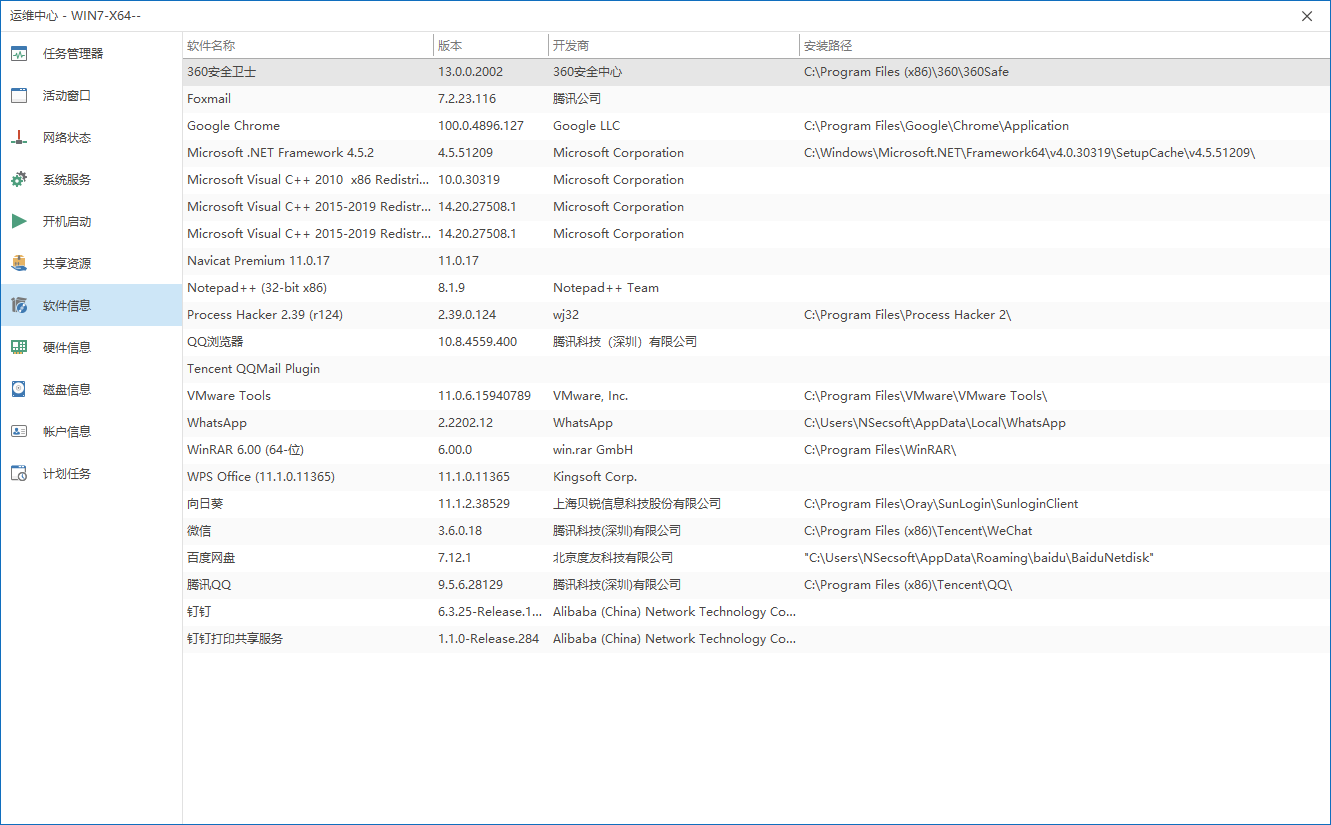The image size is (1331, 825).
Task: Select the Foxmail row
Action: point(756,99)
